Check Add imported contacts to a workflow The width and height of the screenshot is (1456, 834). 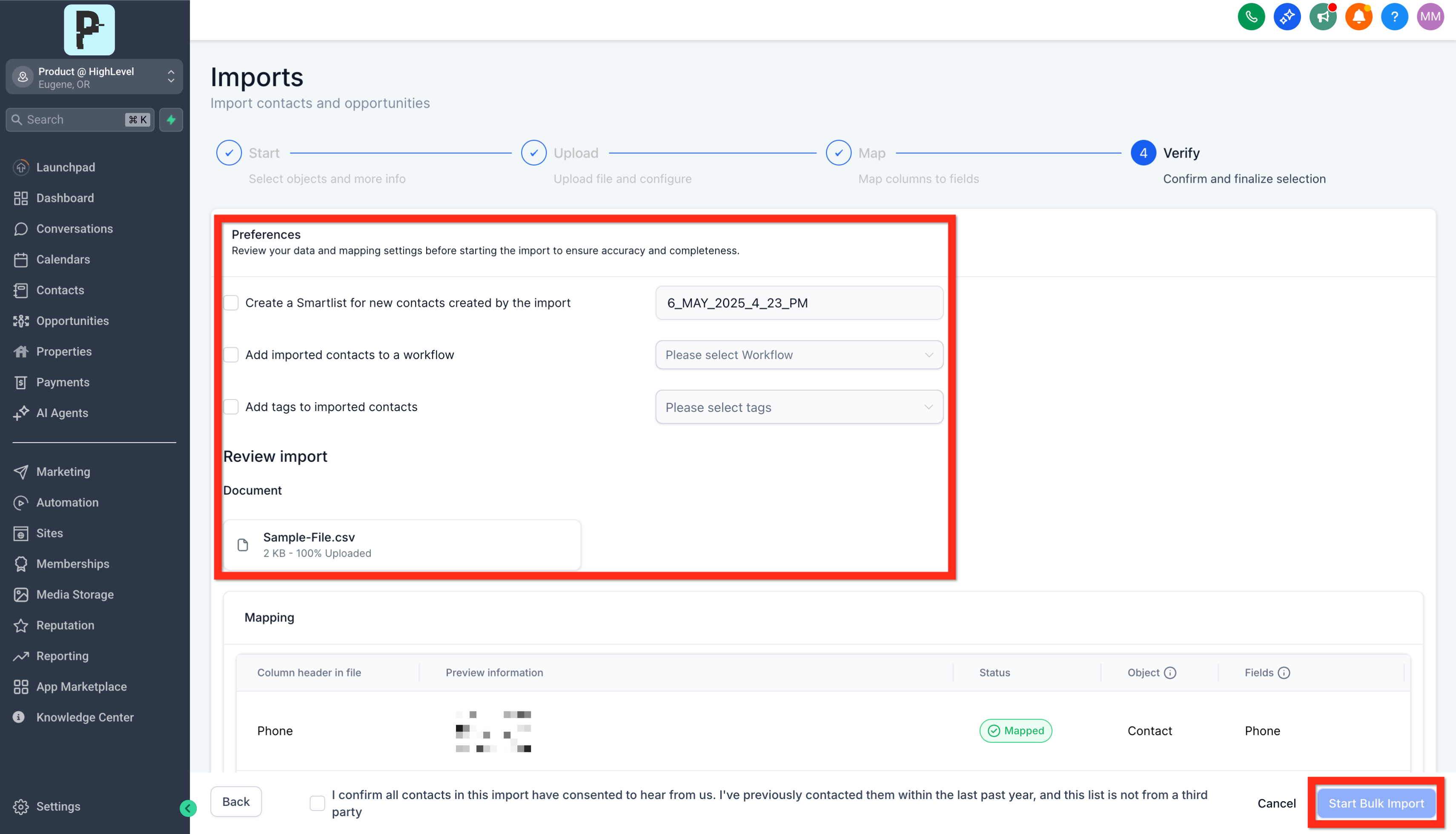point(231,354)
